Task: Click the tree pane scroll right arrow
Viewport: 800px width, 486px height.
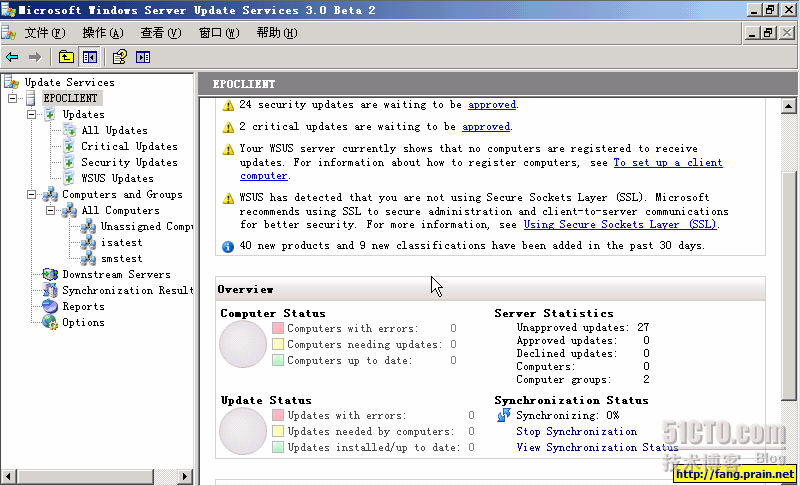Action: 185,477
